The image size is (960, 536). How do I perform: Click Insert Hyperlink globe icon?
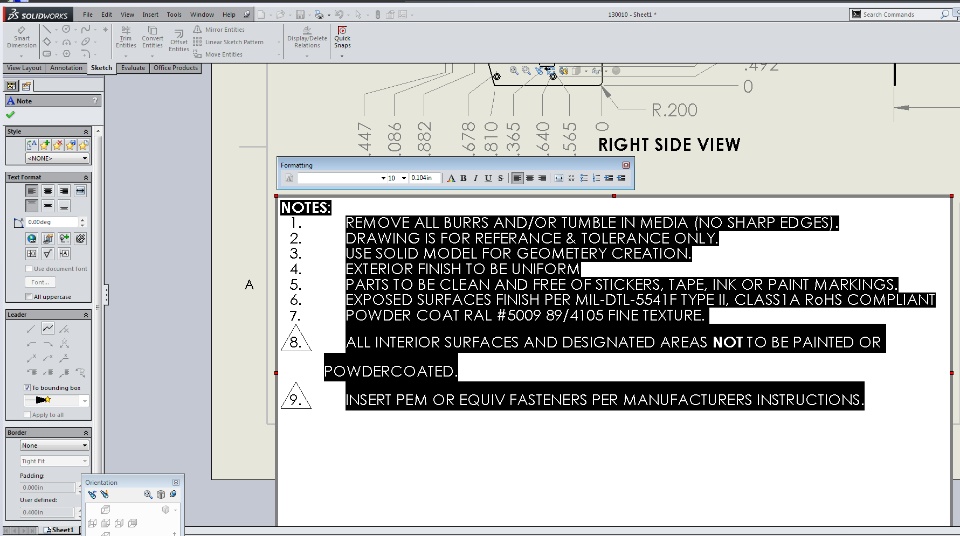31,238
